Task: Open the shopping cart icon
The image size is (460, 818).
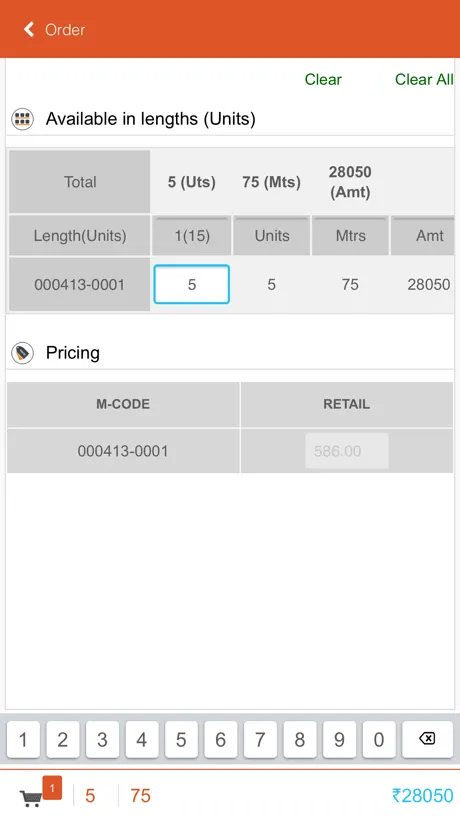Action: 31,798
